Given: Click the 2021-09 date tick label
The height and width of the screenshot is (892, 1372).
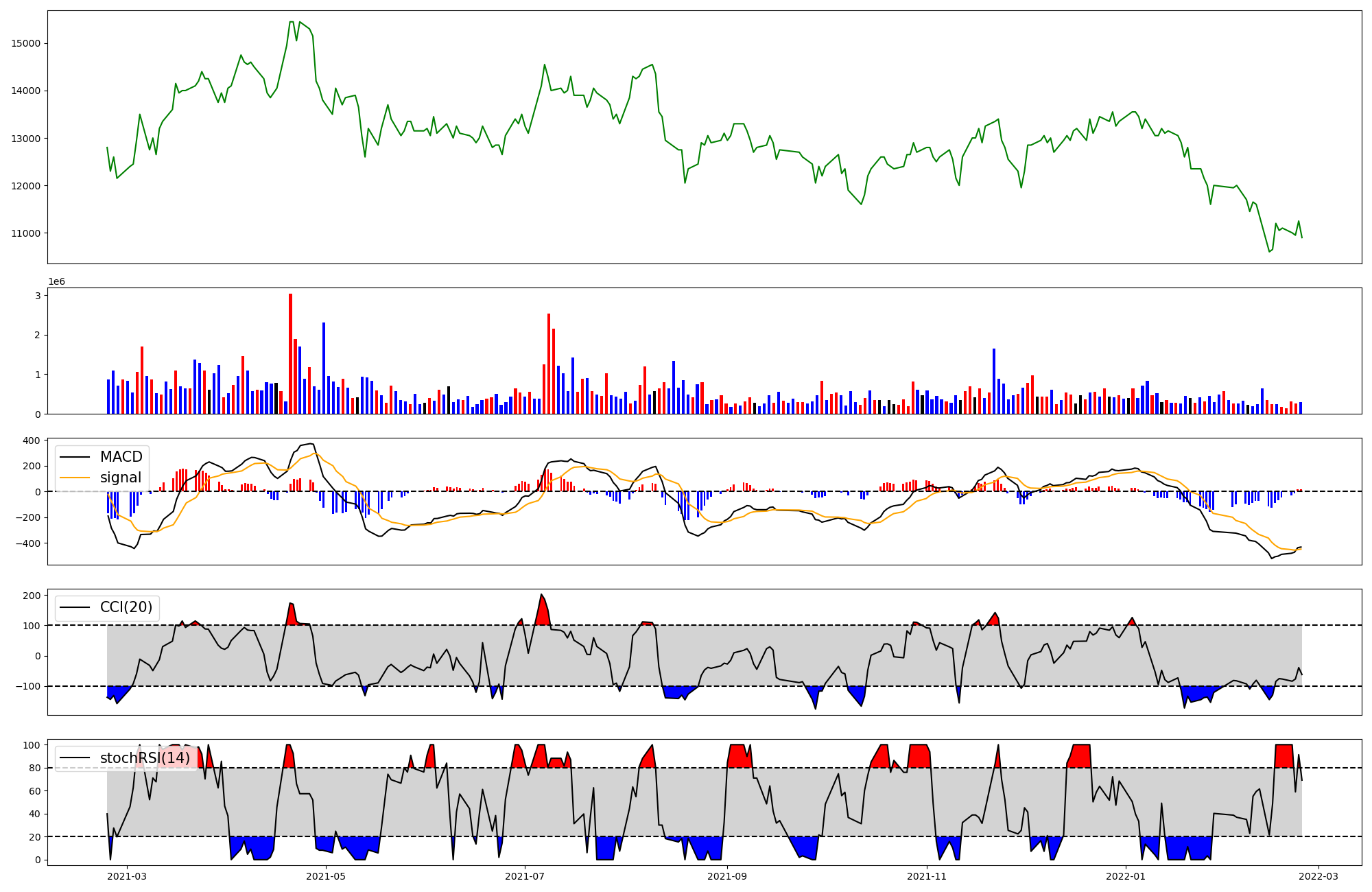Looking at the screenshot, I should [727, 876].
